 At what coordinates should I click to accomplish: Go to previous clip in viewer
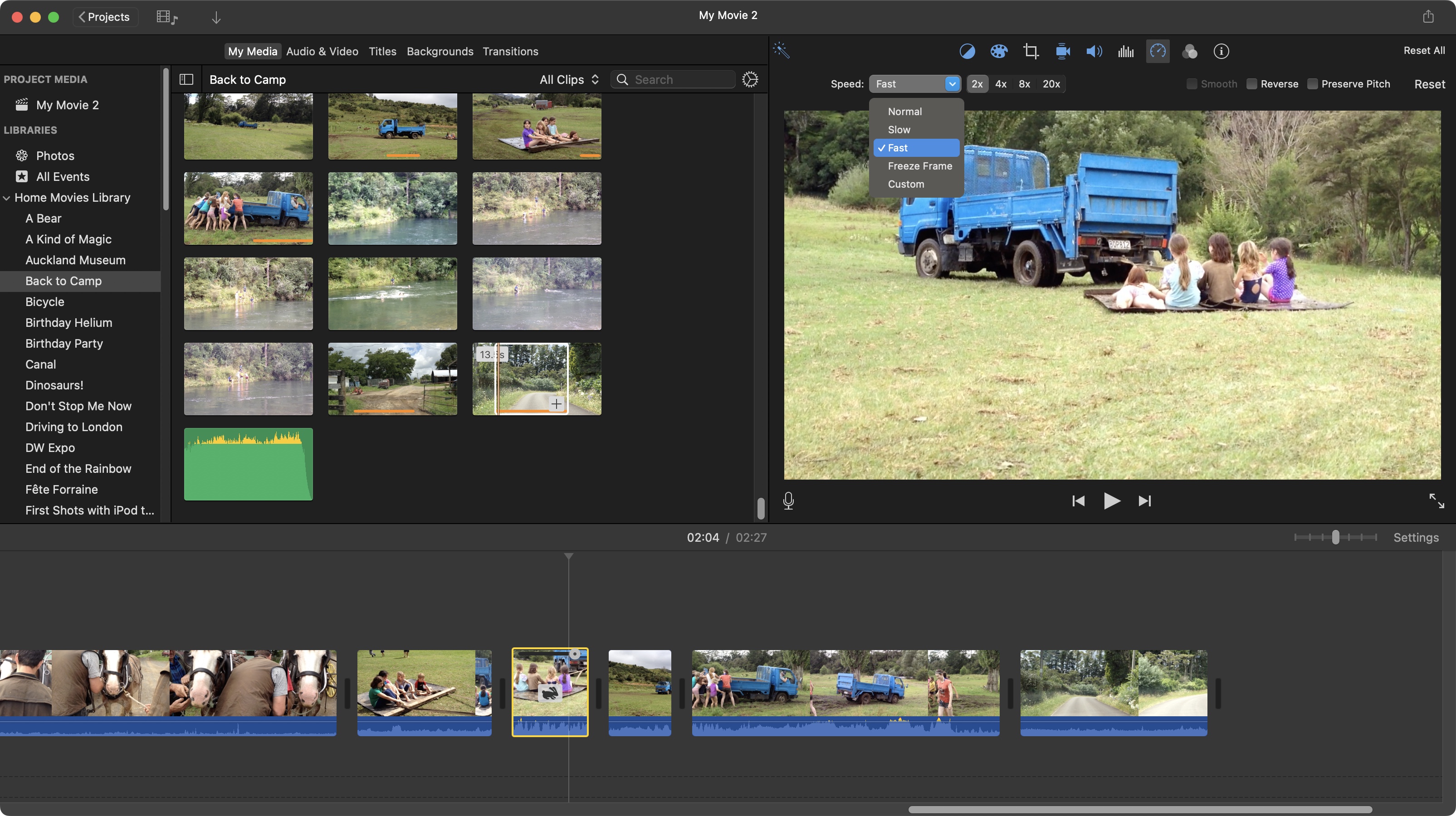point(1079,501)
